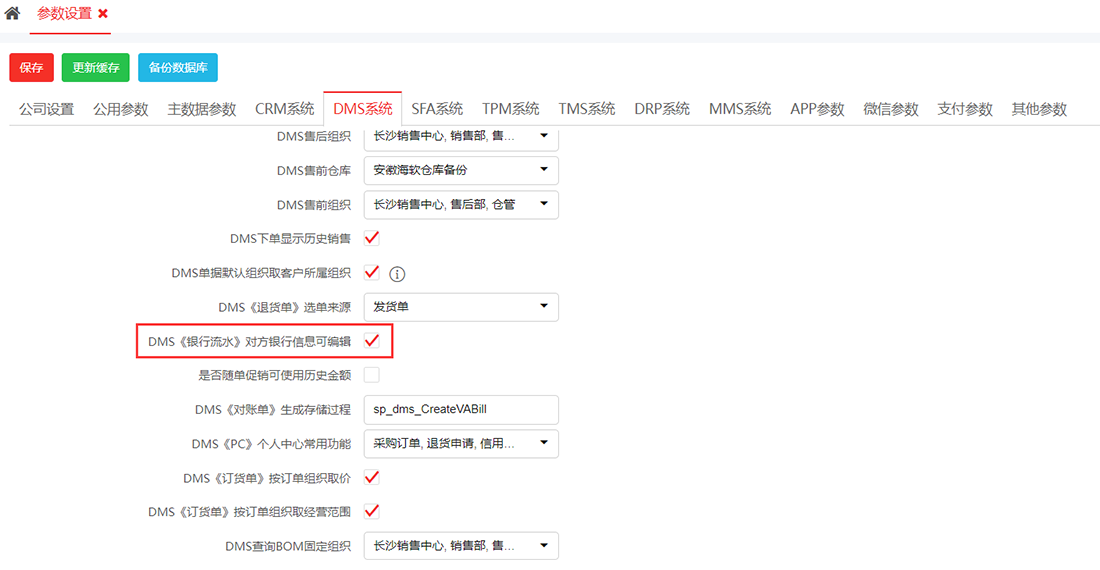Close the 参数设置 tab with red X
The image size is (1100, 570).
click(103, 14)
